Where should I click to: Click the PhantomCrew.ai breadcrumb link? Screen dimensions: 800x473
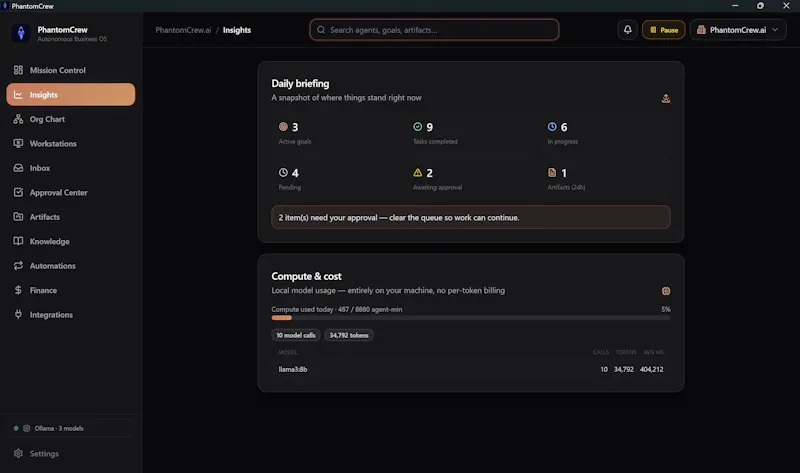(x=183, y=30)
